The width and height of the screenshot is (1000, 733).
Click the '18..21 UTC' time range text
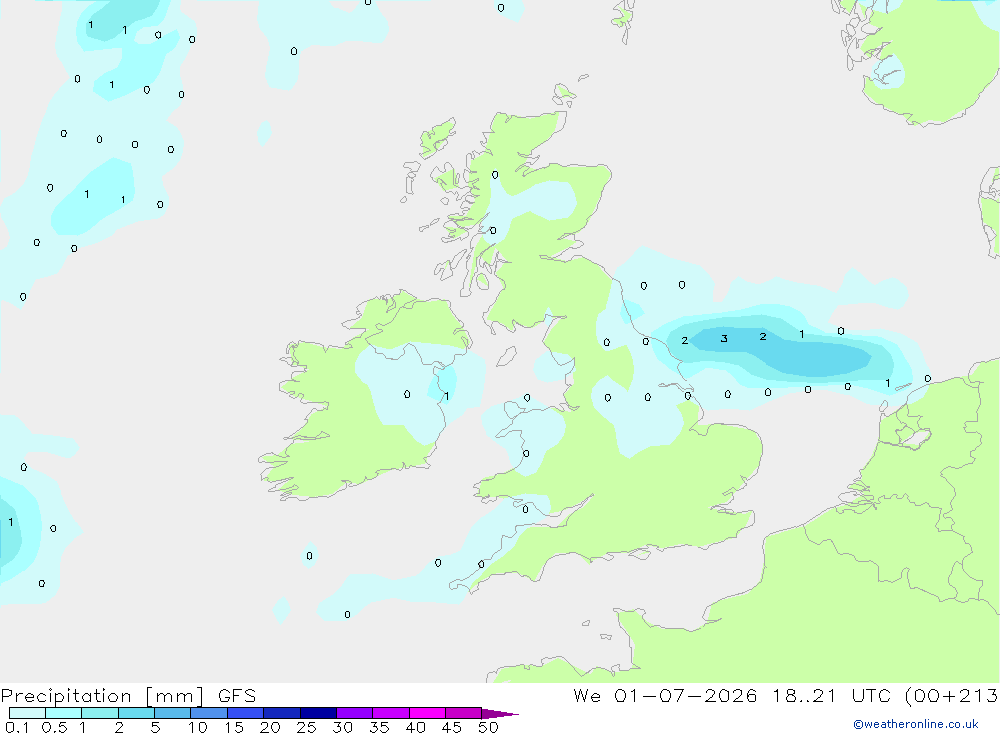click(x=832, y=695)
